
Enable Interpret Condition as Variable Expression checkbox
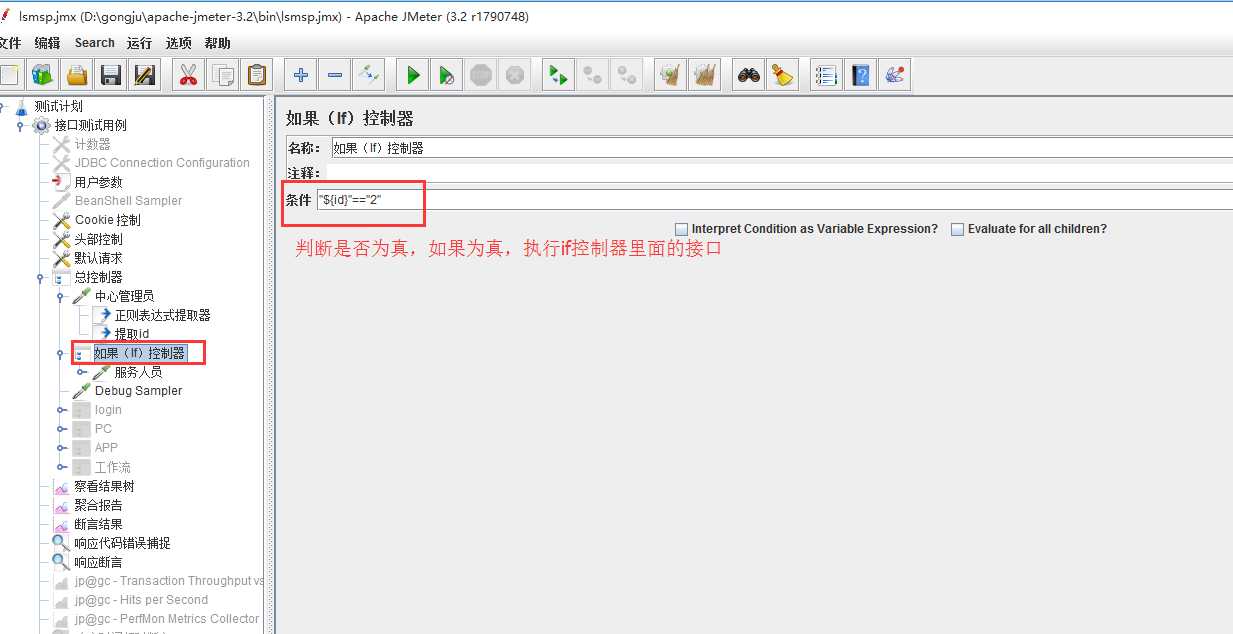pos(681,229)
